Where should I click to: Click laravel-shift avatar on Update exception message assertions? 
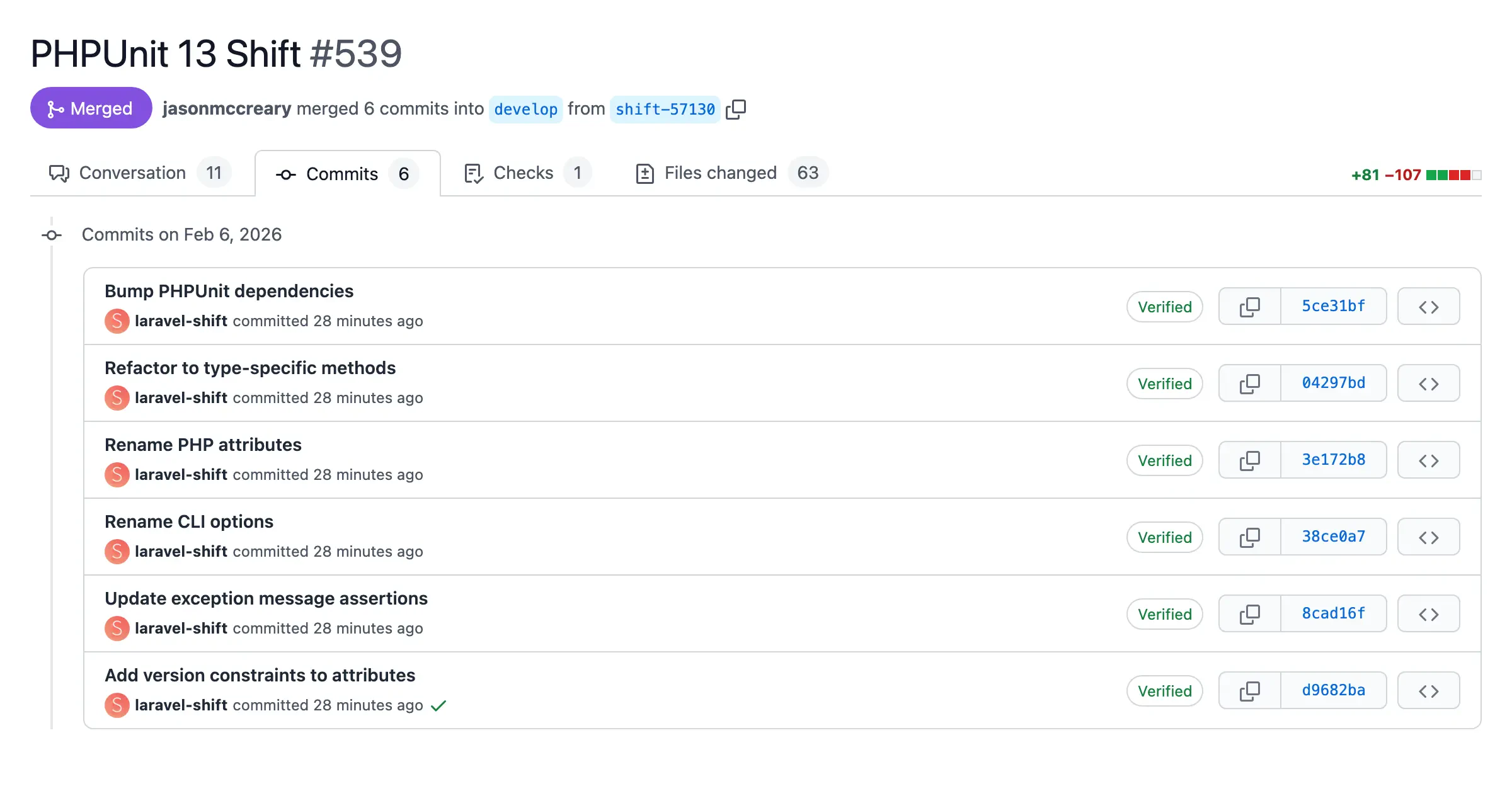[x=117, y=629]
